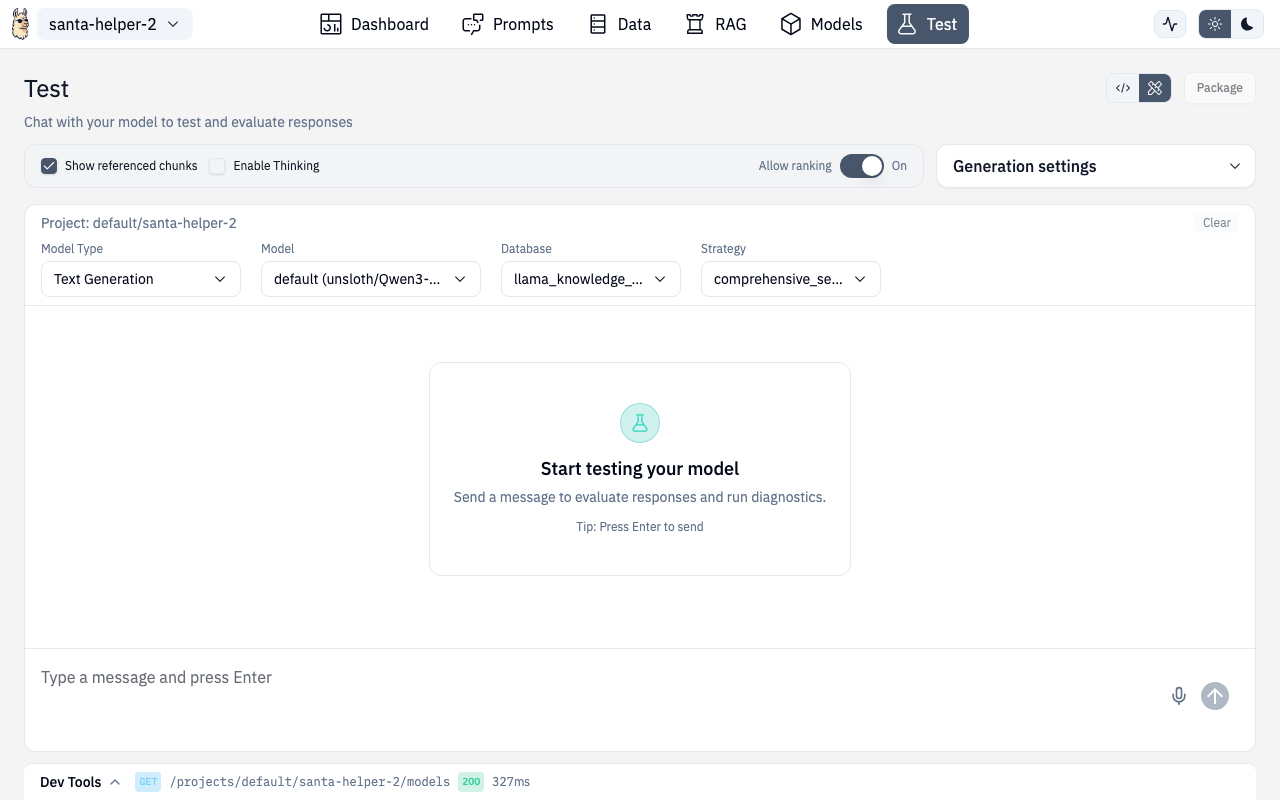
Task: Click the Package button
Action: click(x=1219, y=88)
